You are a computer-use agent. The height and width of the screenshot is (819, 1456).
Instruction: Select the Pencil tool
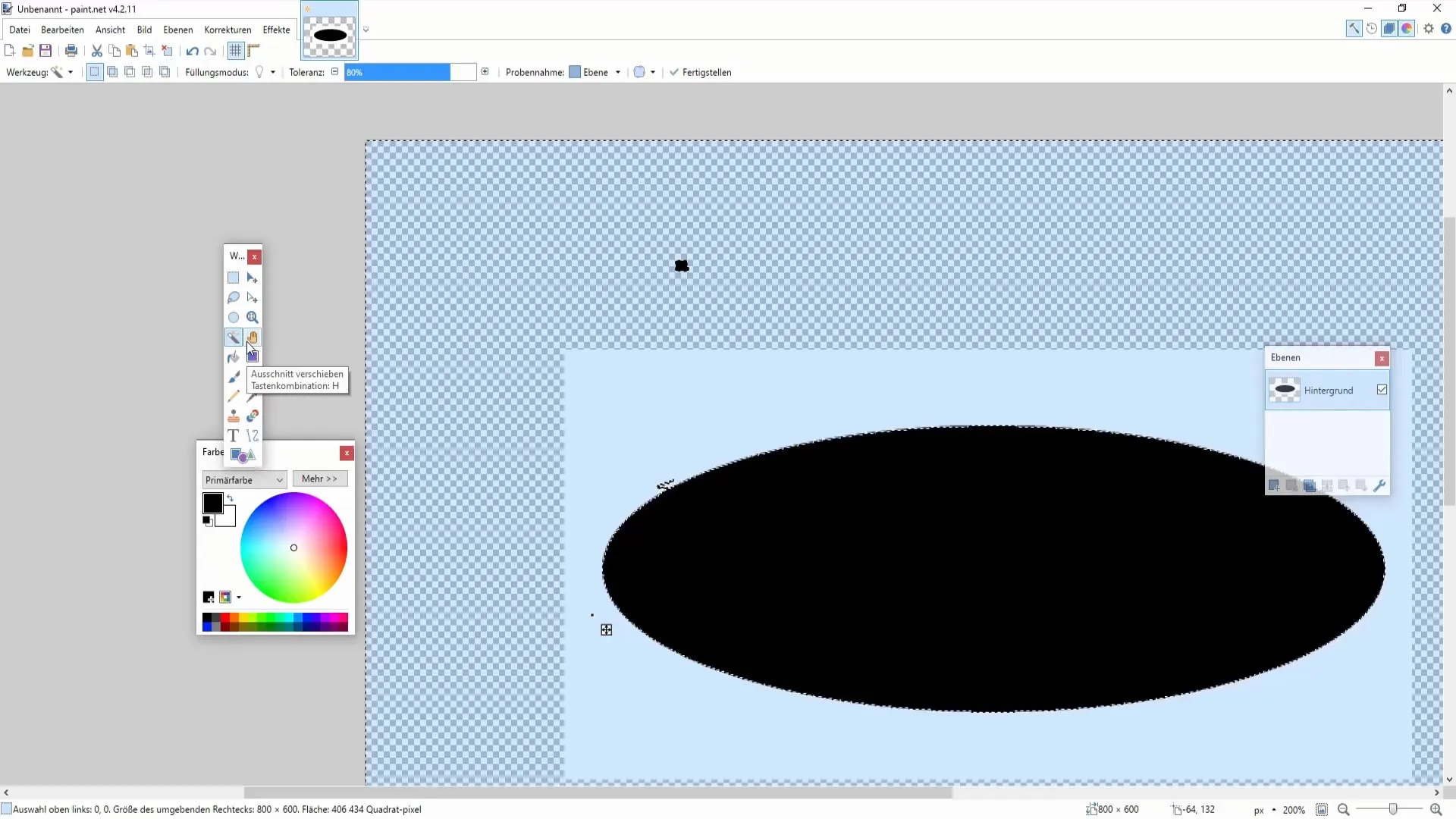(x=234, y=396)
